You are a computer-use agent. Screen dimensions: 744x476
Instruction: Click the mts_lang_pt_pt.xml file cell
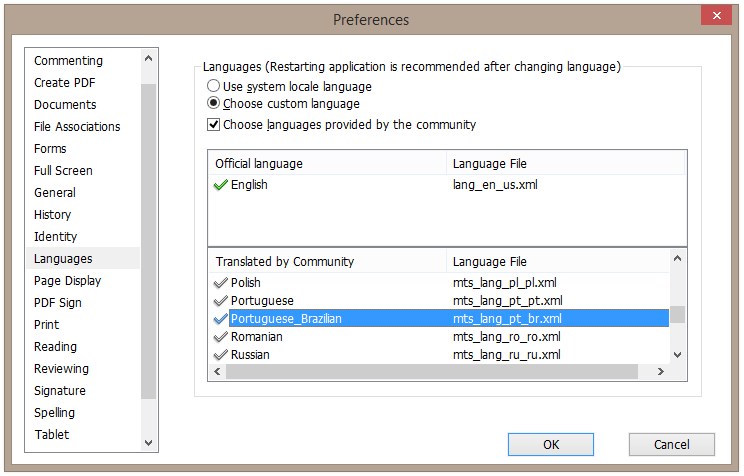tap(507, 301)
